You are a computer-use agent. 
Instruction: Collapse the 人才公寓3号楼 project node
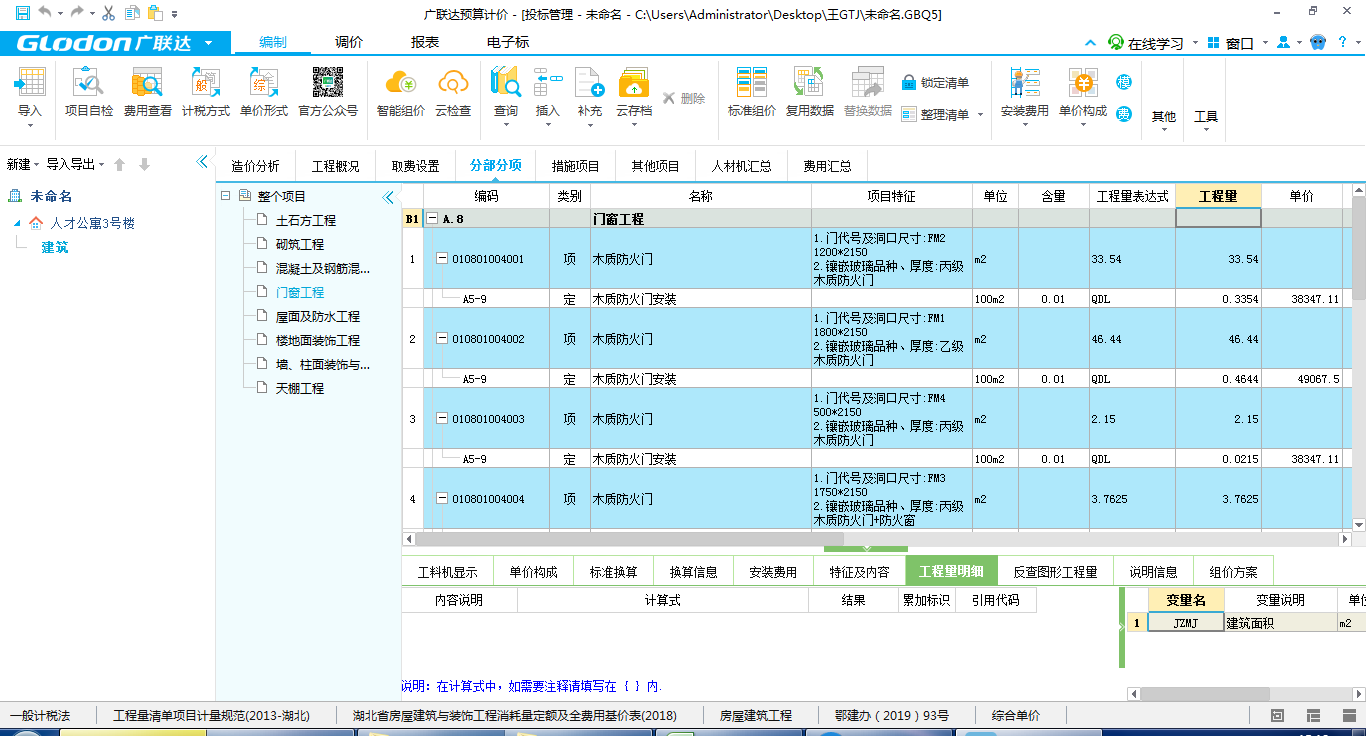click(17, 223)
